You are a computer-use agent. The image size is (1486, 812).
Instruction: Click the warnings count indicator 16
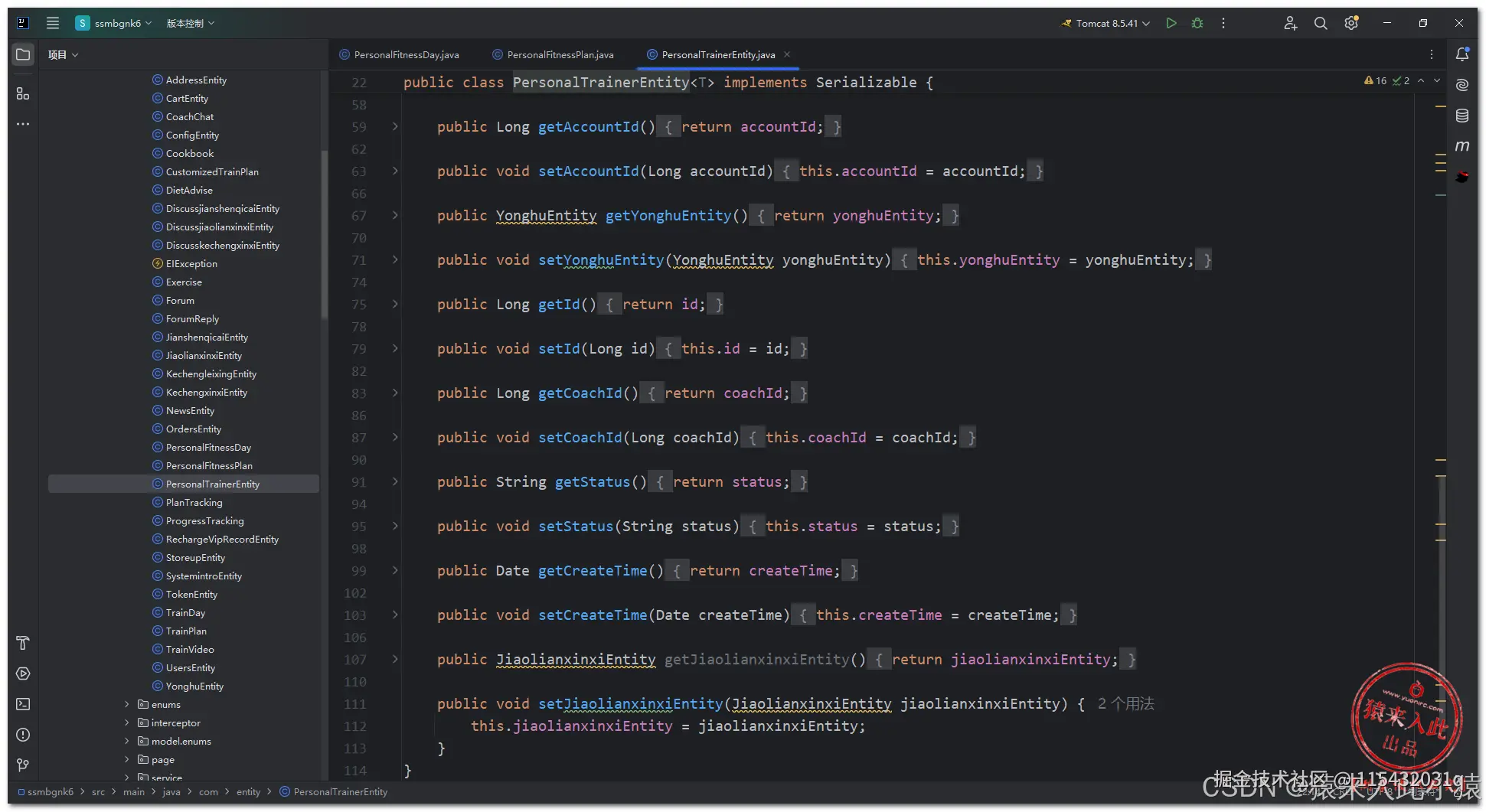[x=1376, y=80]
